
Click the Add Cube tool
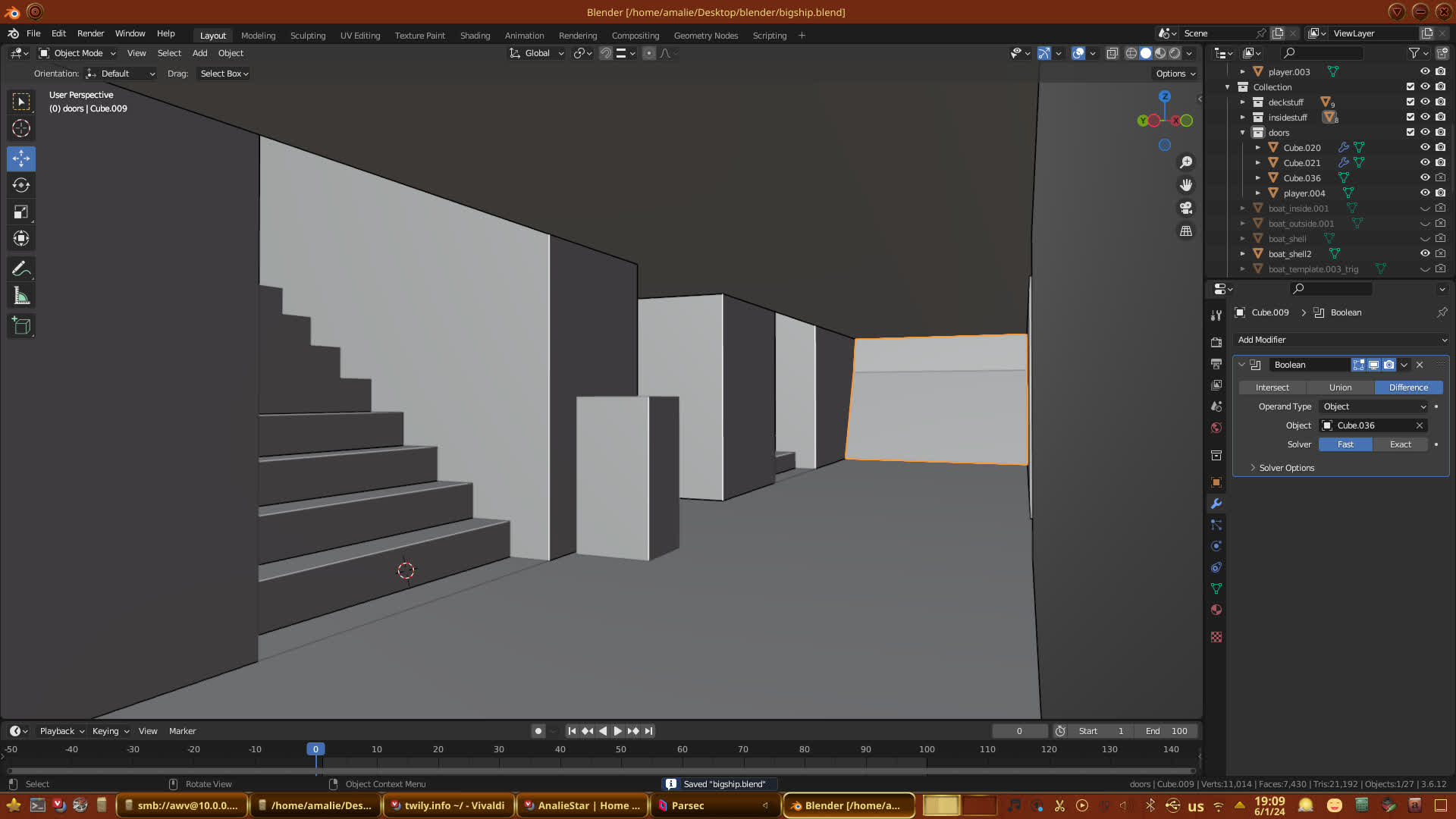21,326
